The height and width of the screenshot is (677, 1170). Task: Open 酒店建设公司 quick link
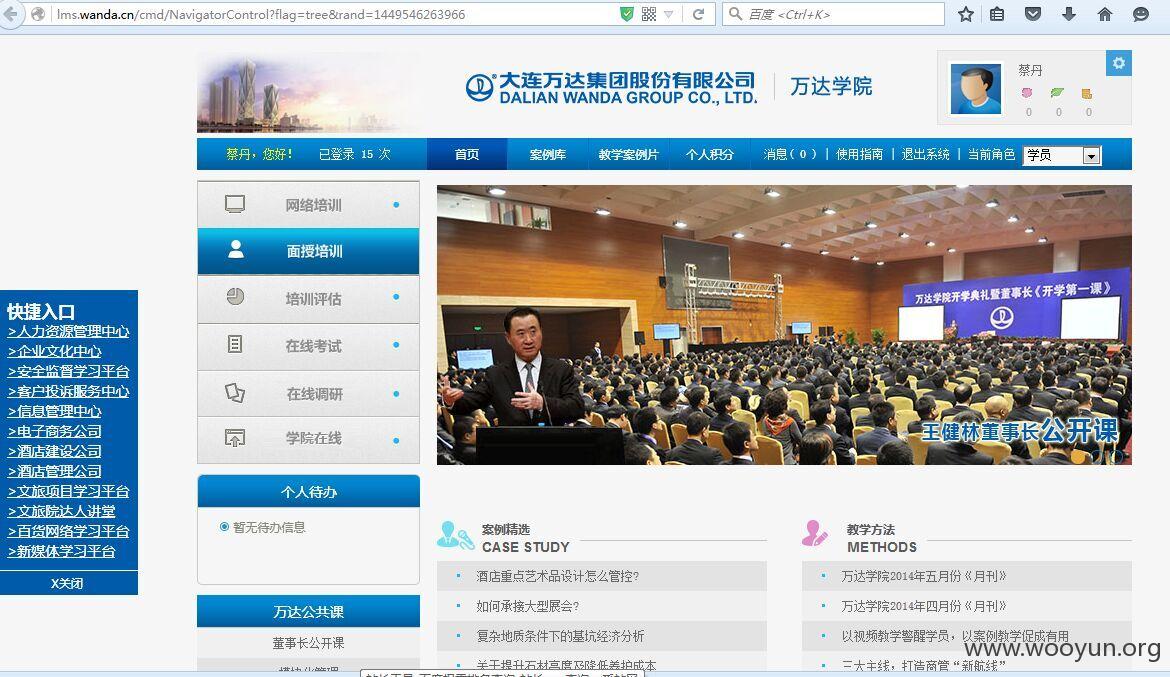(54, 452)
